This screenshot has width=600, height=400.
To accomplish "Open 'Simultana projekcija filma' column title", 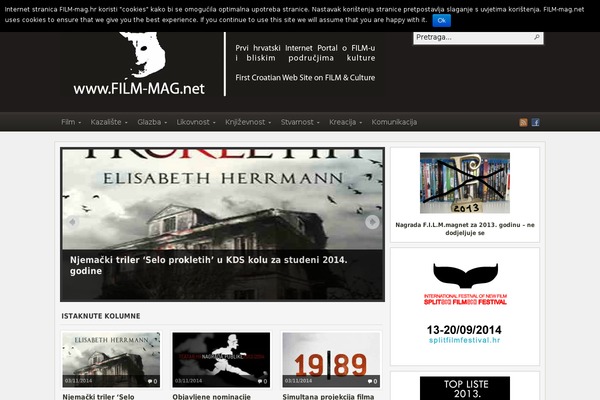I will 328,397.
